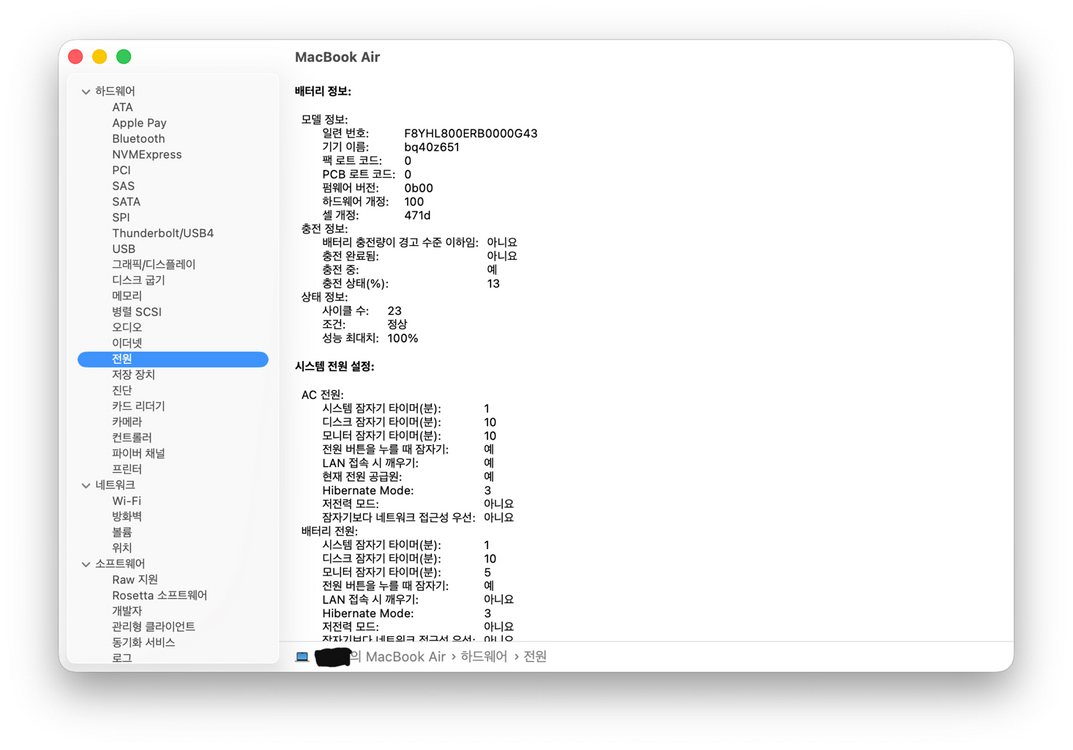Click the serial number F8YHL800ERB0000G43
The width and height of the screenshot is (1073, 750).
[471, 133]
